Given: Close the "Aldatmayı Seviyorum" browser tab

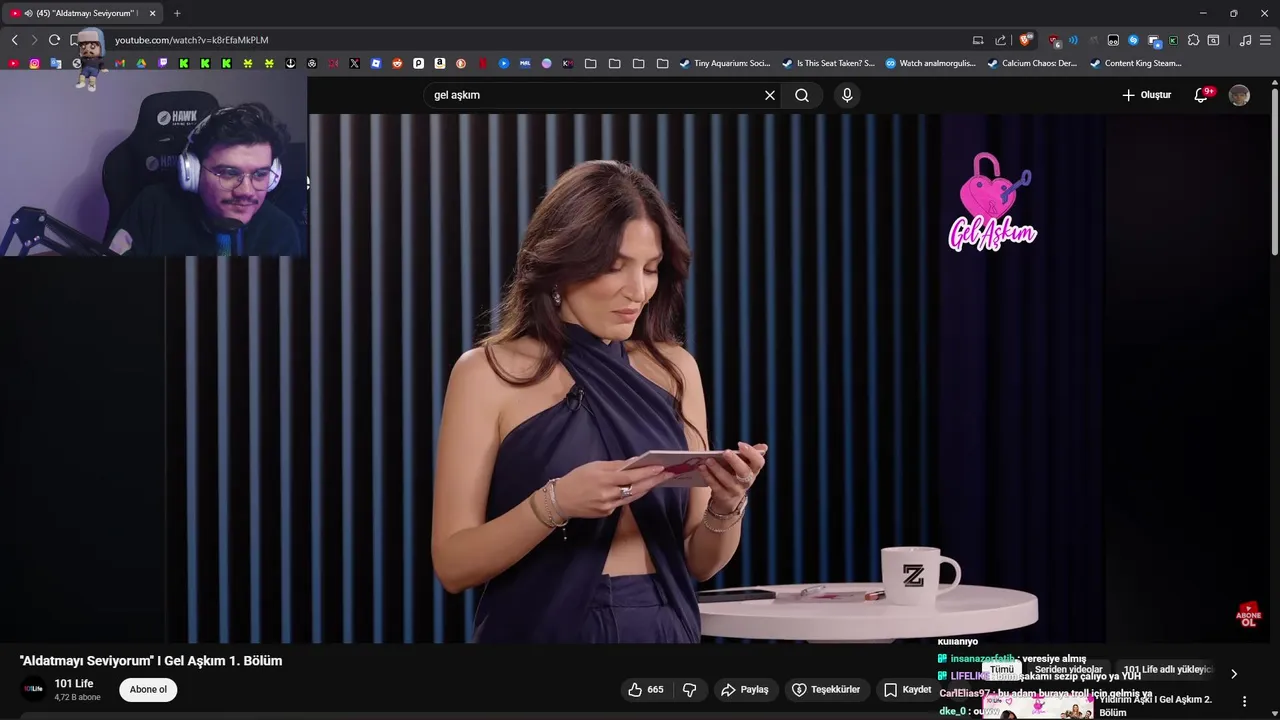Looking at the screenshot, I should pyautogui.click(x=152, y=13).
